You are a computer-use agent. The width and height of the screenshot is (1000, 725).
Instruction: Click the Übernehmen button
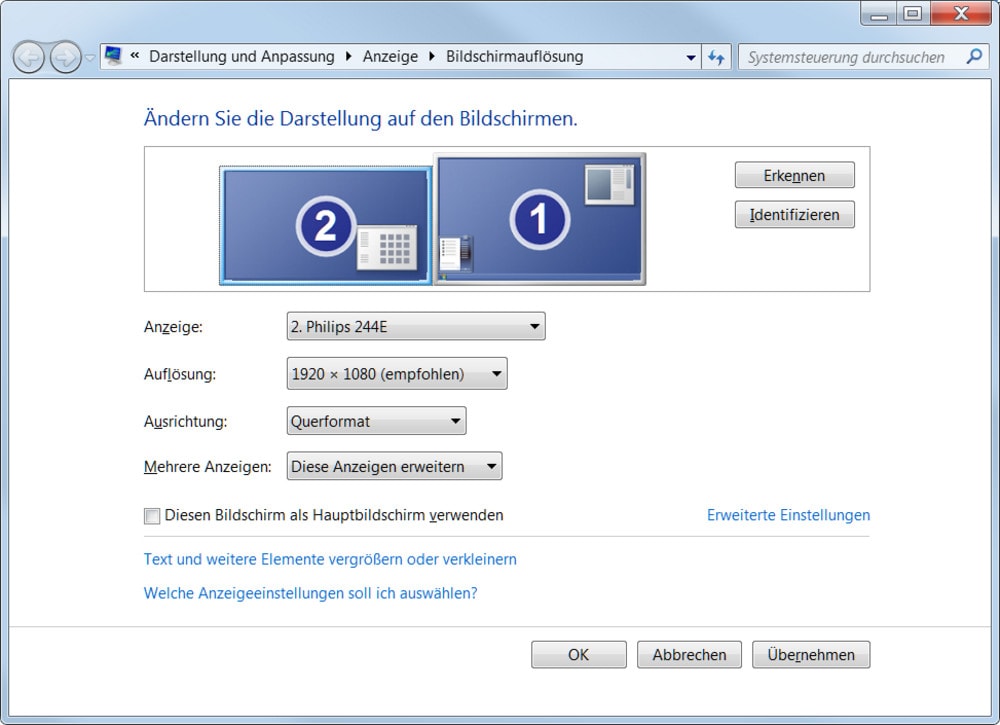(x=810, y=655)
